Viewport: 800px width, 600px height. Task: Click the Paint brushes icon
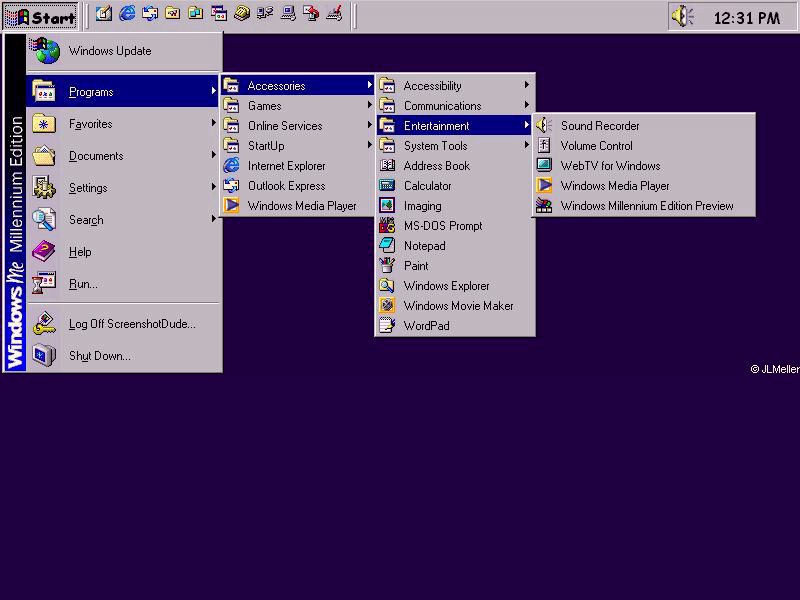tap(387, 265)
